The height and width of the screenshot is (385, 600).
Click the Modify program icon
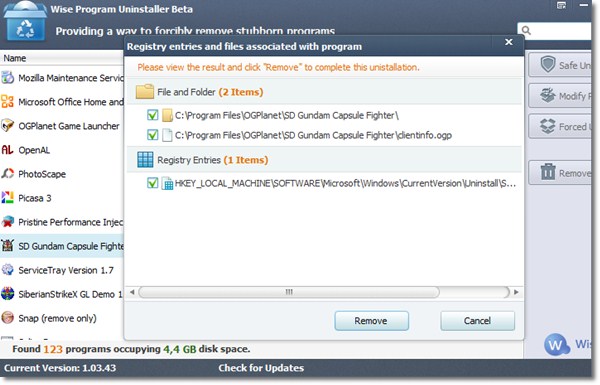[548, 95]
